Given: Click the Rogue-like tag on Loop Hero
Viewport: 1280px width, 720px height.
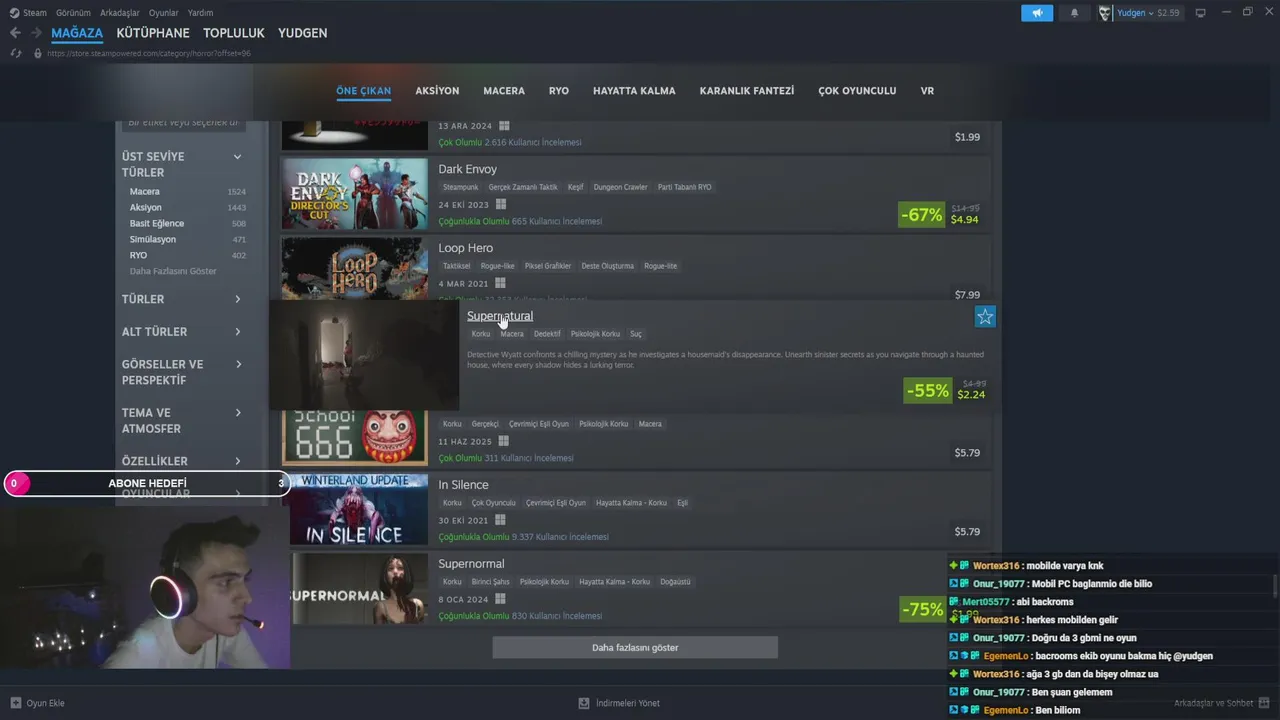Looking at the screenshot, I should click(x=497, y=266).
